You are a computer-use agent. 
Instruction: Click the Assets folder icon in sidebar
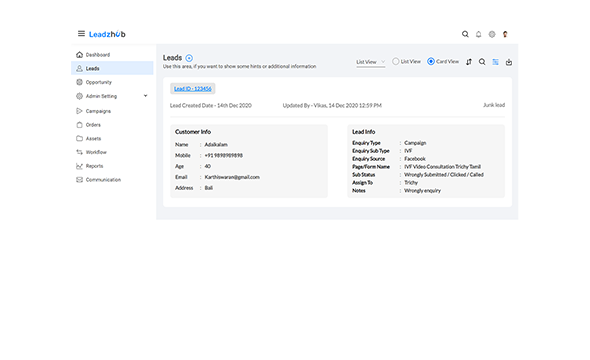click(x=79, y=138)
